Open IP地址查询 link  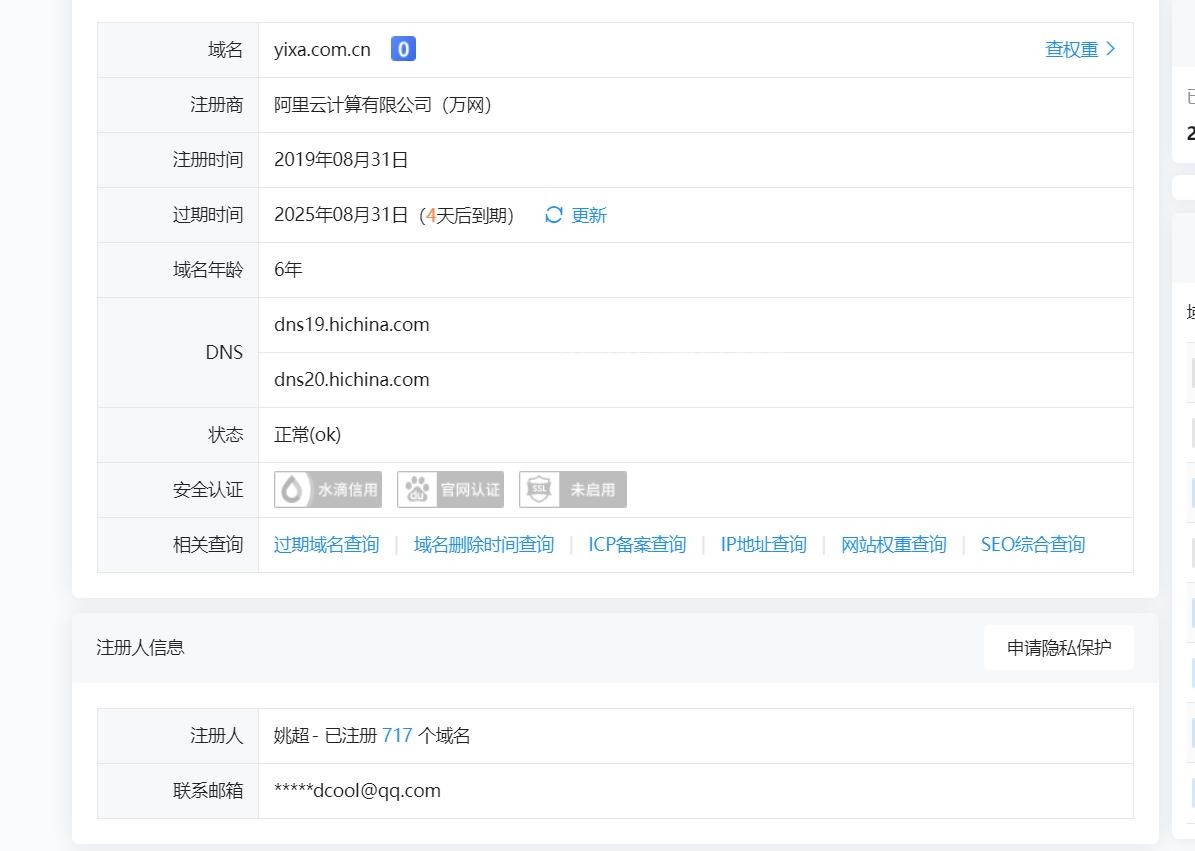[763, 545]
